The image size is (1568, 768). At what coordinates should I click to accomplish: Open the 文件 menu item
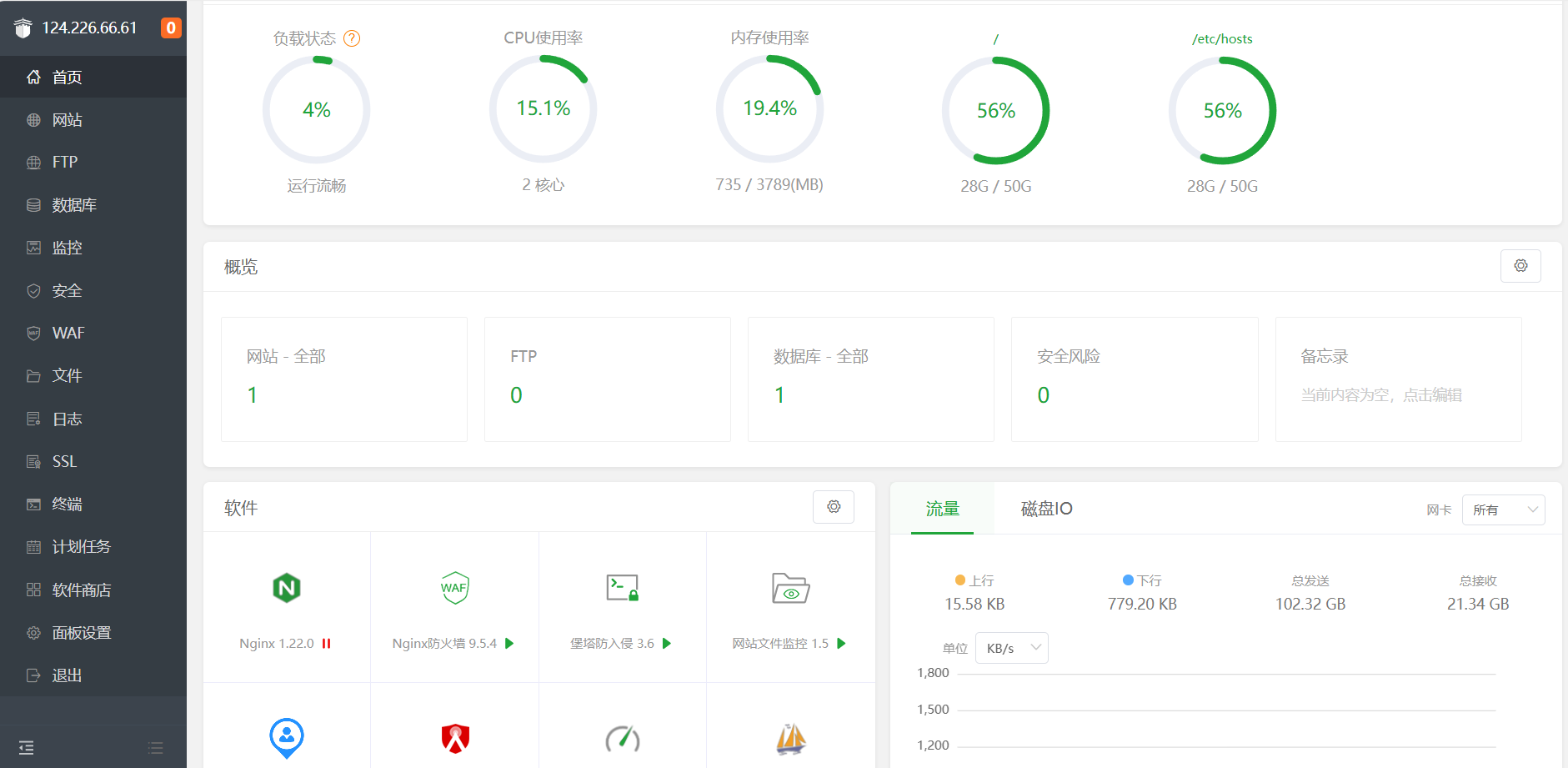(93, 376)
